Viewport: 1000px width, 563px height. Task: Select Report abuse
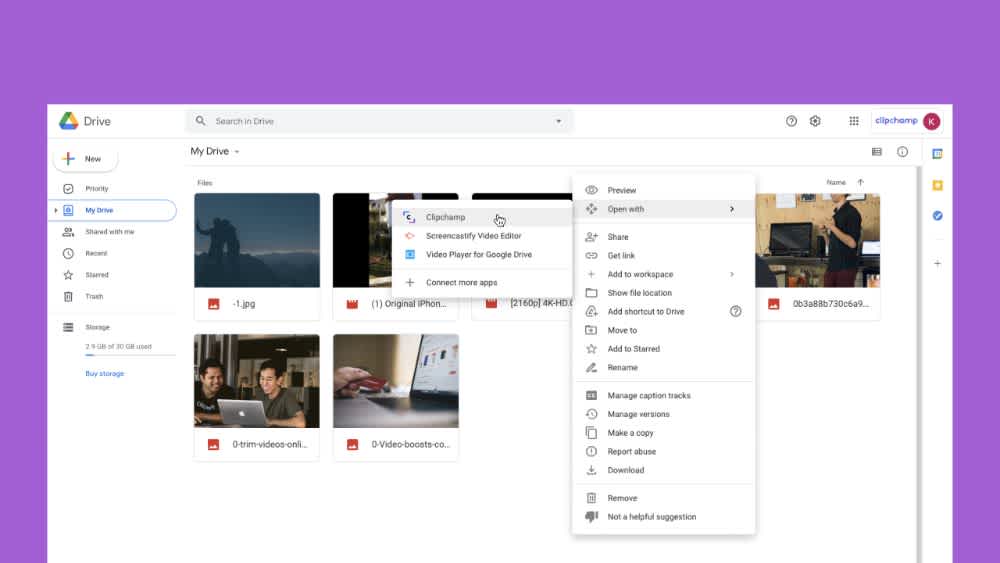click(x=663, y=451)
